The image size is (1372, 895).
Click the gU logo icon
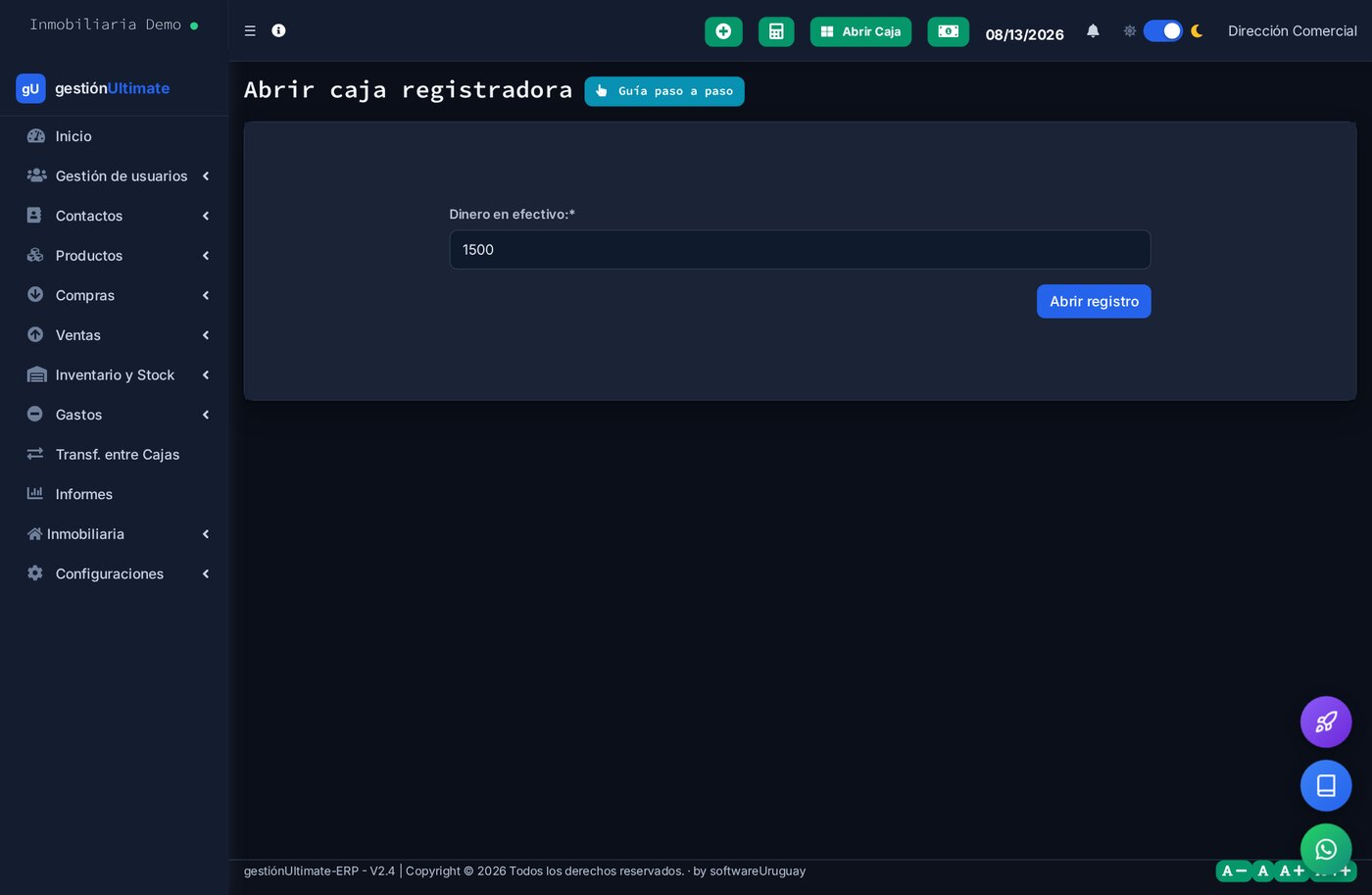point(30,88)
